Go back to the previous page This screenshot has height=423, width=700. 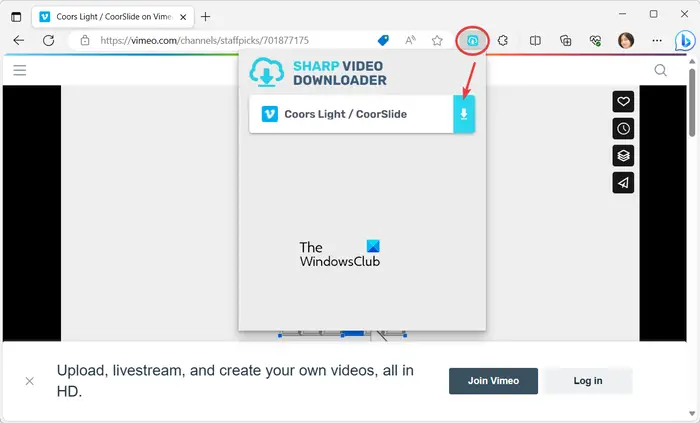click(x=18, y=41)
